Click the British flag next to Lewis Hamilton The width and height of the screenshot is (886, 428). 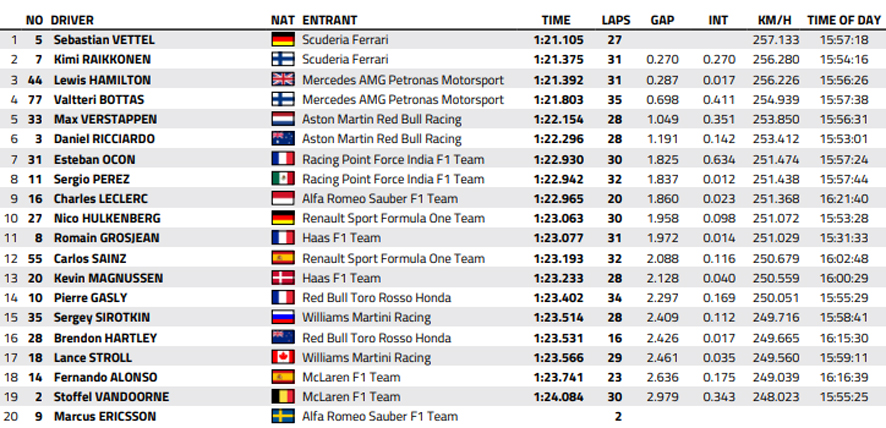[x=283, y=79]
